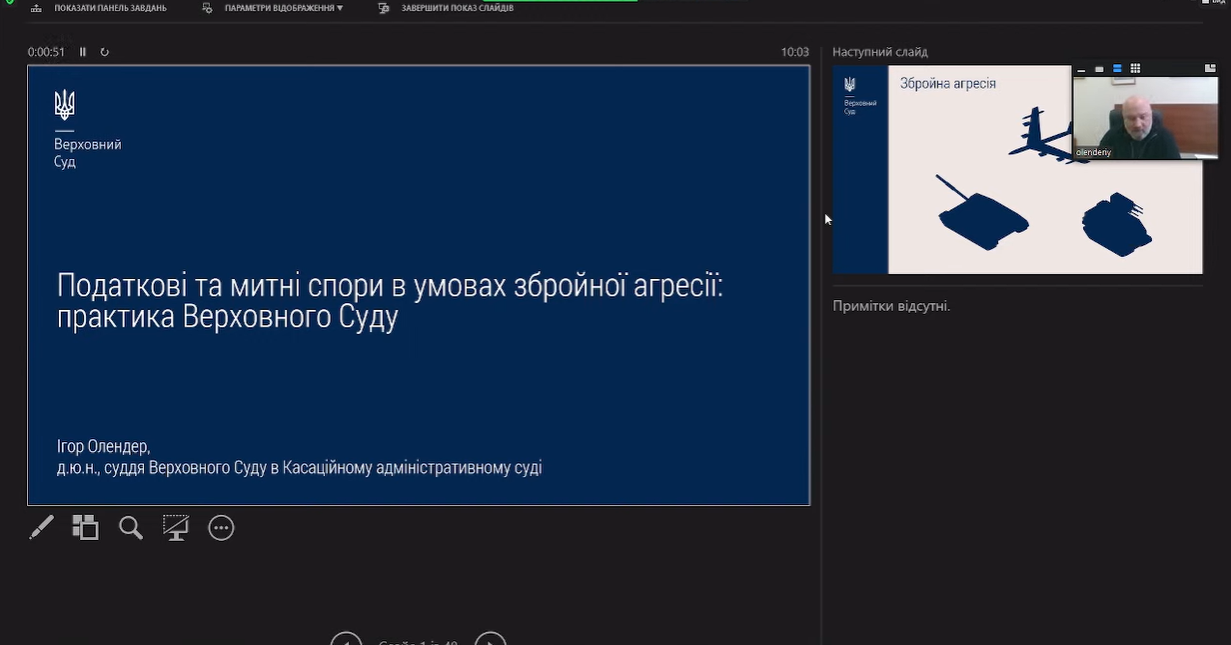Viewport: 1231px width, 645px height.
Task: Select the pen and laser pointer tool
Action: [x=41, y=528]
